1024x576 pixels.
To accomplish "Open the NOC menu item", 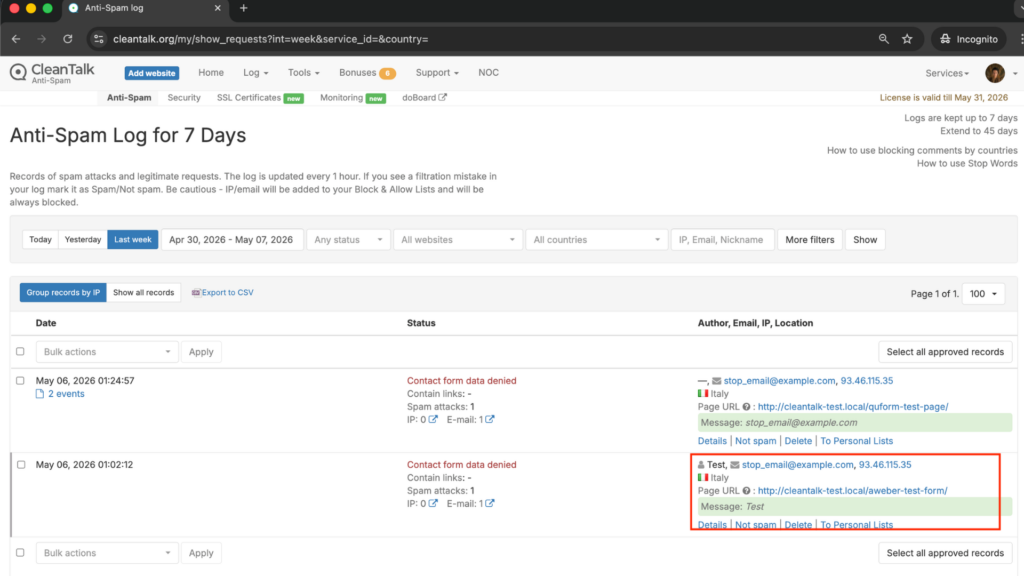I will (x=488, y=72).
